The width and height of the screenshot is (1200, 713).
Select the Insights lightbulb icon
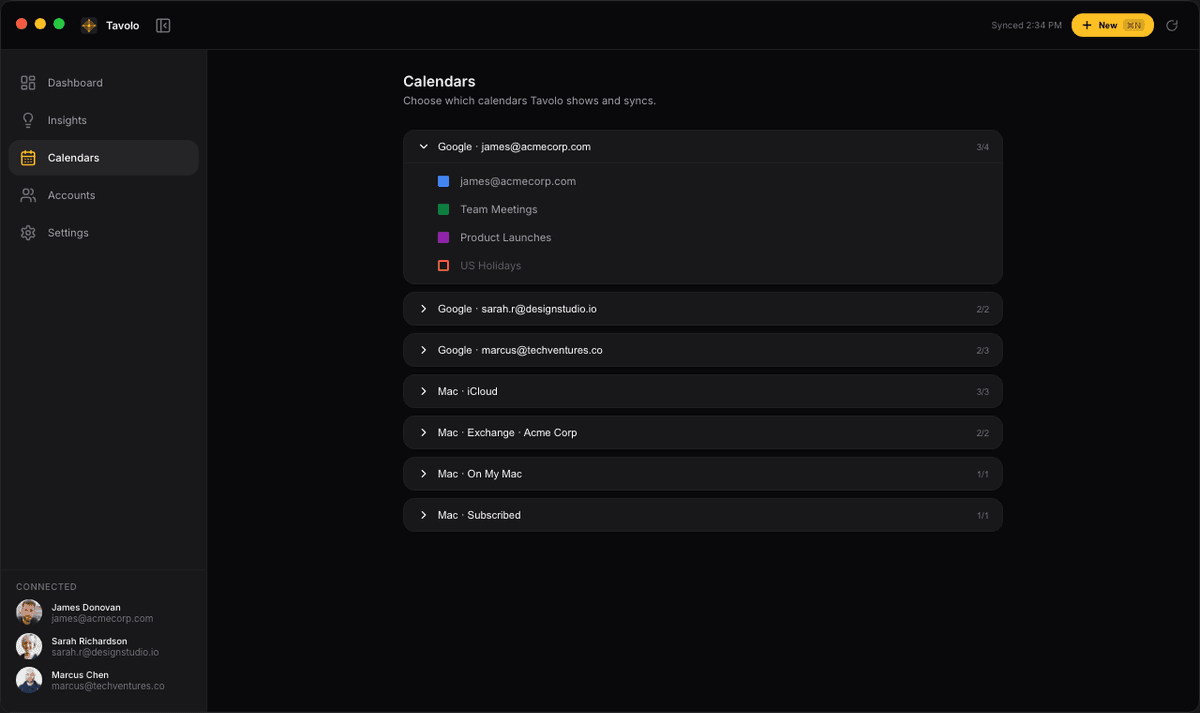click(x=28, y=120)
